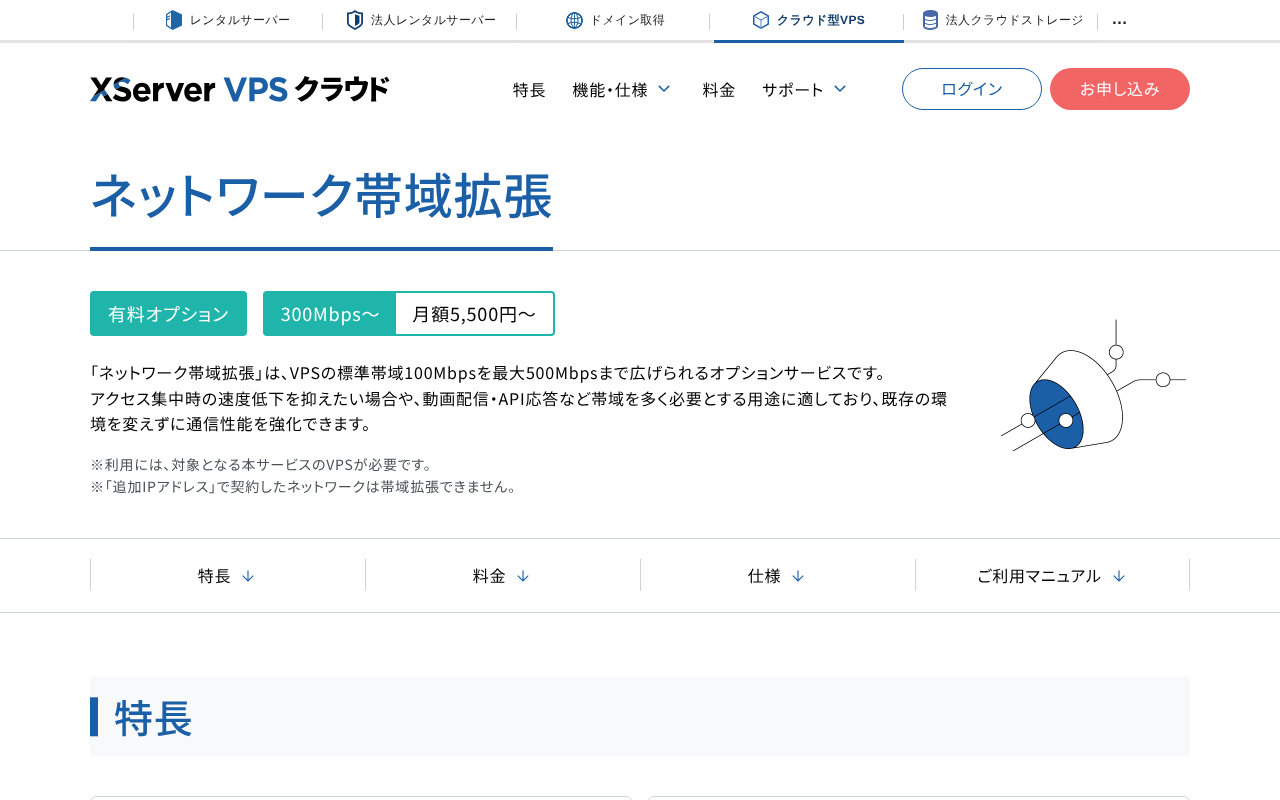This screenshot has width=1280, height=800.
Task: Click the down arrow beside 仕様 anchor
Action: pos(798,576)
